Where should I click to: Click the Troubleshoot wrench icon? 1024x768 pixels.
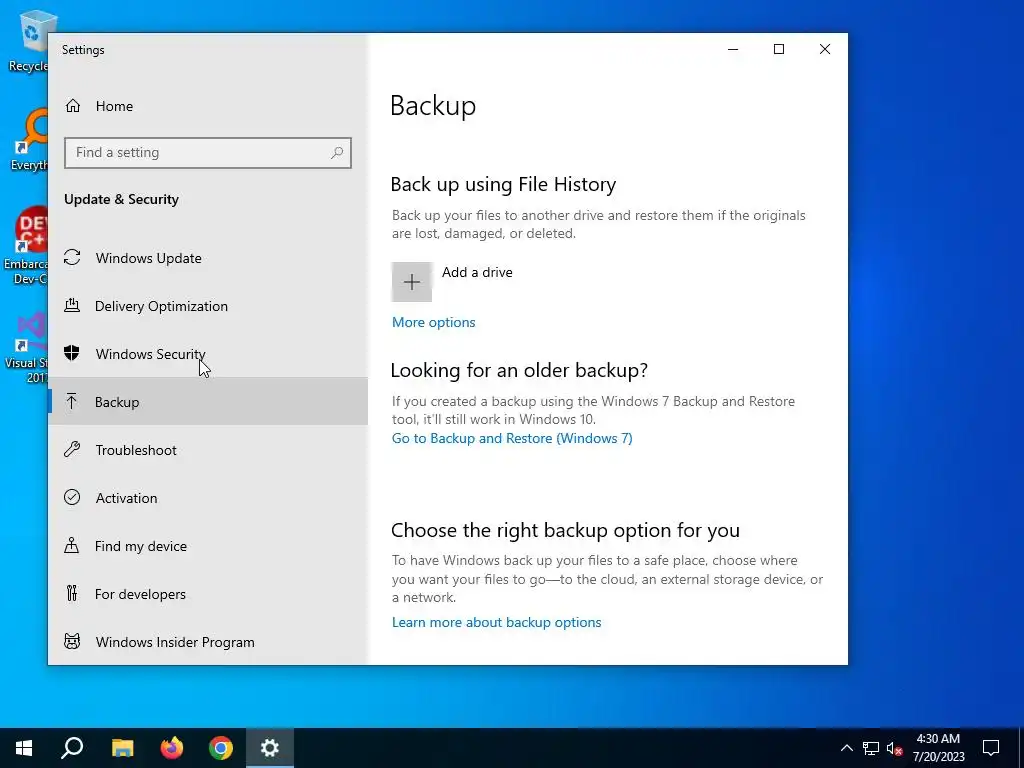[72, 449]
